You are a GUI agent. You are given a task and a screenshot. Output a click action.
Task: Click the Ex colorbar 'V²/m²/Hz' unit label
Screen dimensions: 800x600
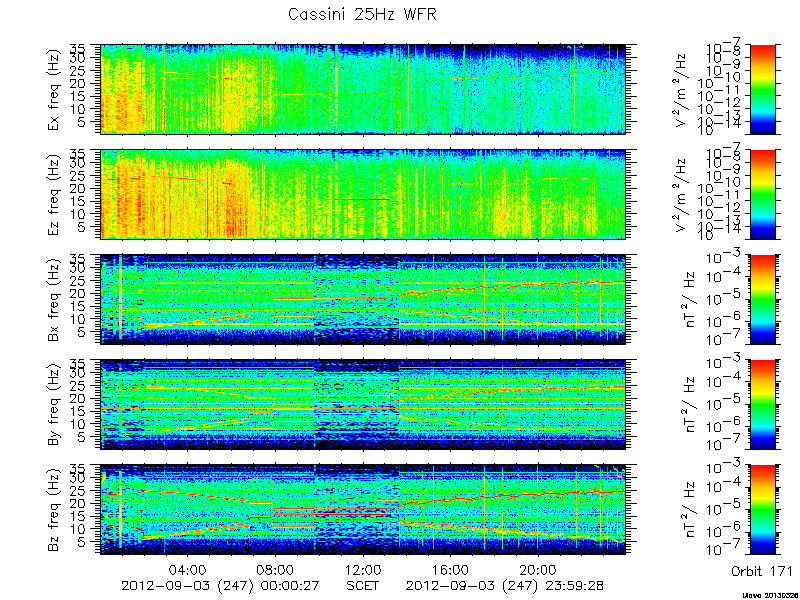(x=681, y=90)
